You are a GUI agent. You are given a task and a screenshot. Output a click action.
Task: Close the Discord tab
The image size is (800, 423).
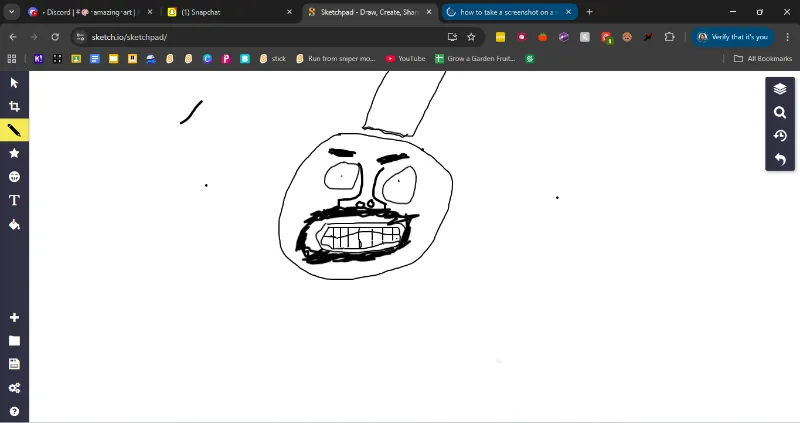pos(150,12)
